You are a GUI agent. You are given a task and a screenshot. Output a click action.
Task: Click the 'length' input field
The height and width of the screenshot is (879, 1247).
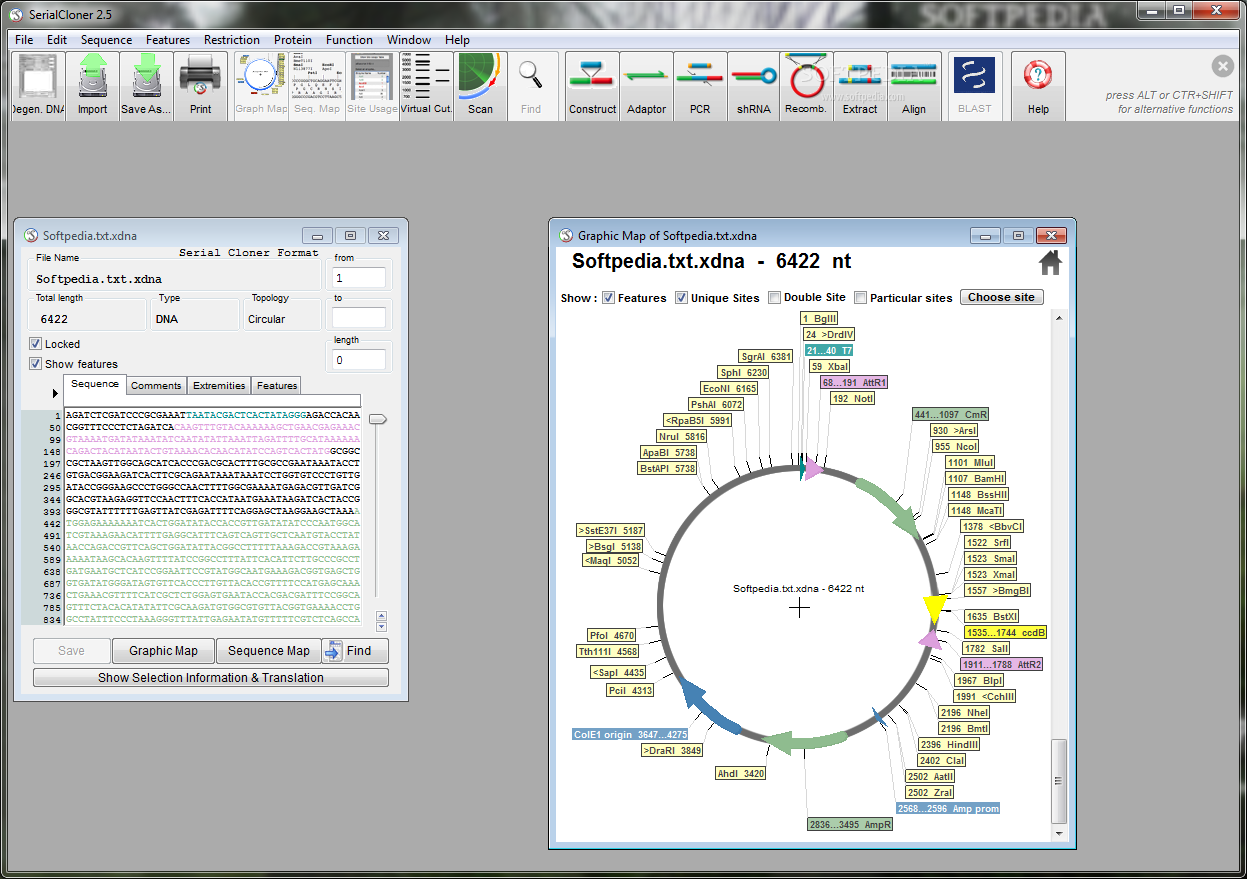(359, 359)
